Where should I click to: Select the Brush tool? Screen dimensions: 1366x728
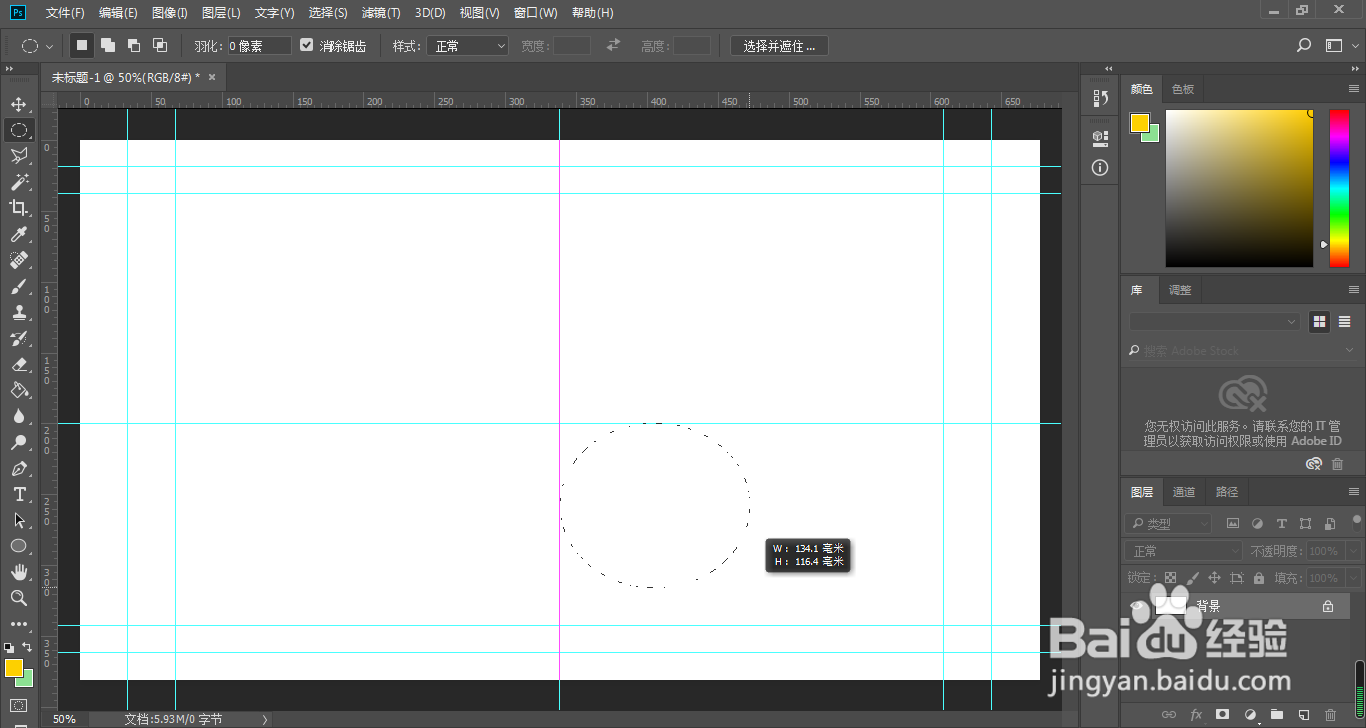(18, 286)
